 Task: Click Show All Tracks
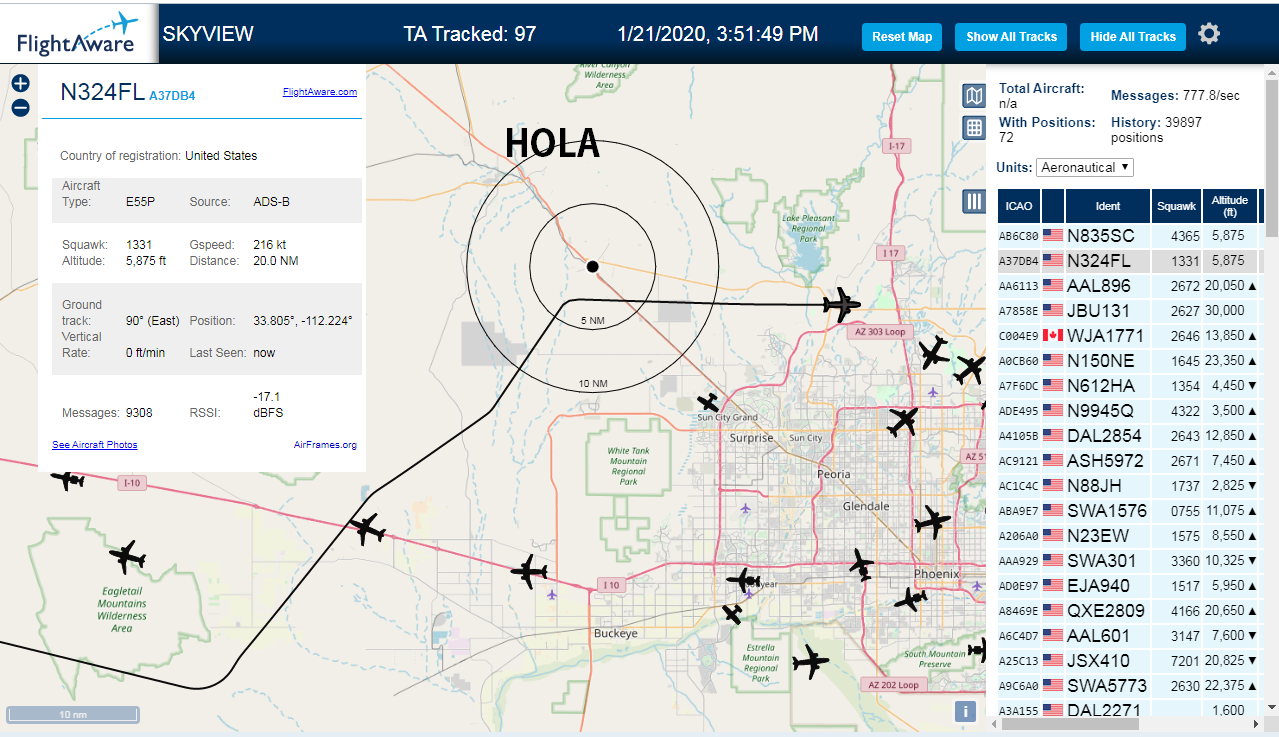(1011, 36)
